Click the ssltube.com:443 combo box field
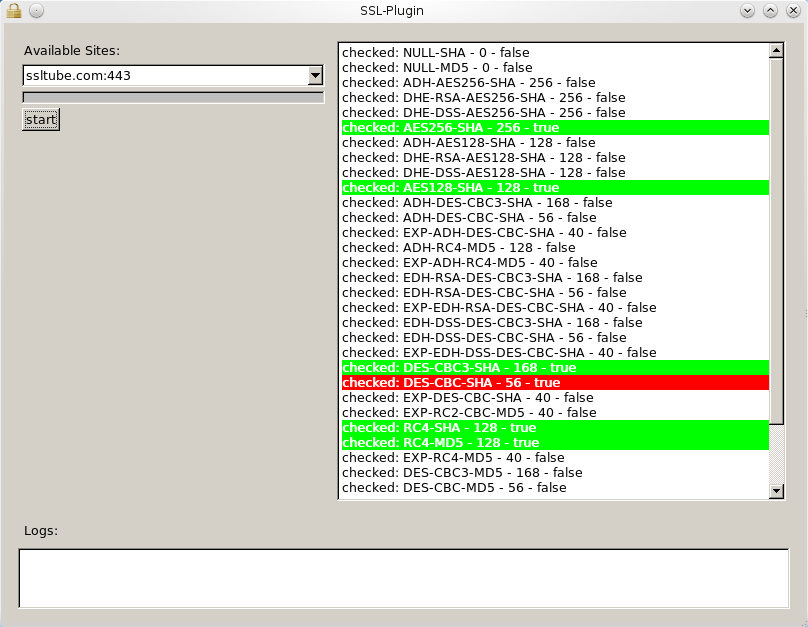The height and width of the screenshot is (627, 808). (x=165, y=76)
